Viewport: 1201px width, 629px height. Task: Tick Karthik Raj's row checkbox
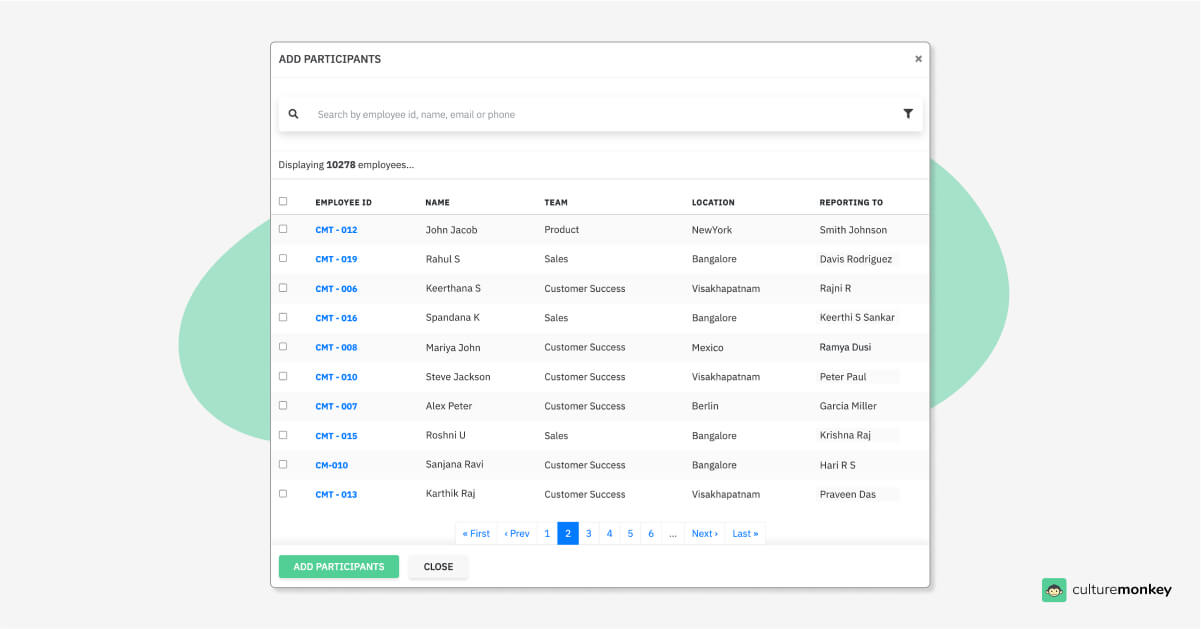coord(283,493)
